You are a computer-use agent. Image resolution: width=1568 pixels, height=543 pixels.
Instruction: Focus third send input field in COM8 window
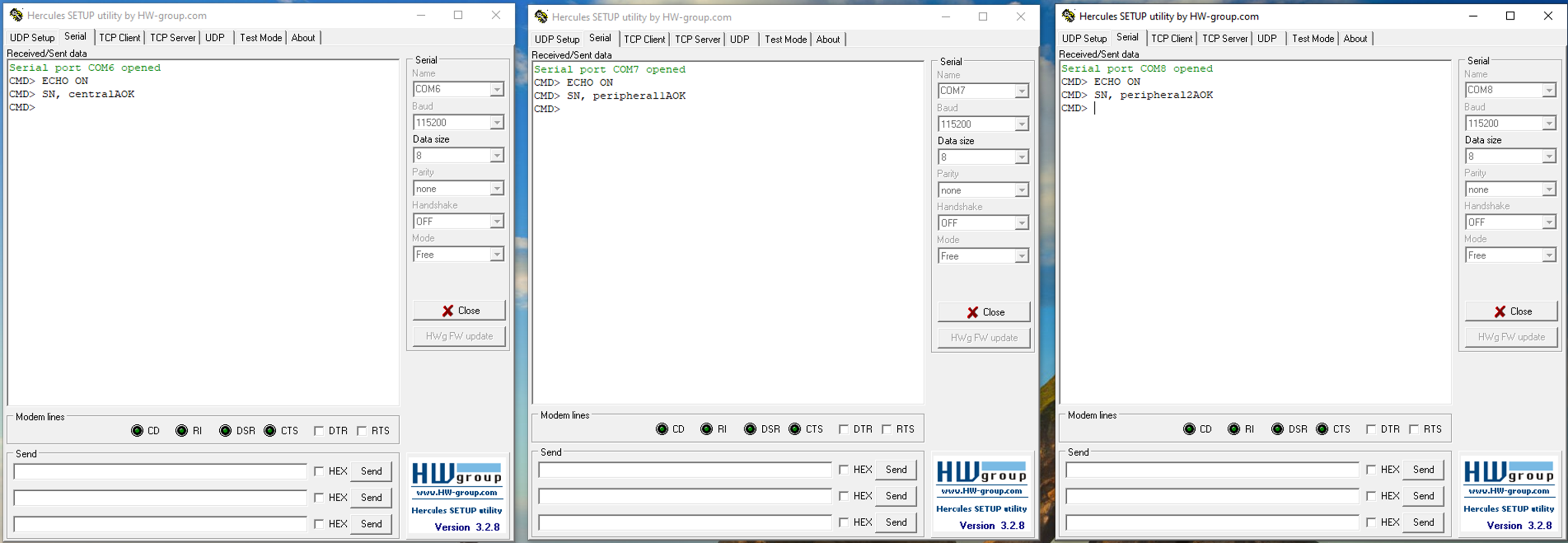point(1212,523)
